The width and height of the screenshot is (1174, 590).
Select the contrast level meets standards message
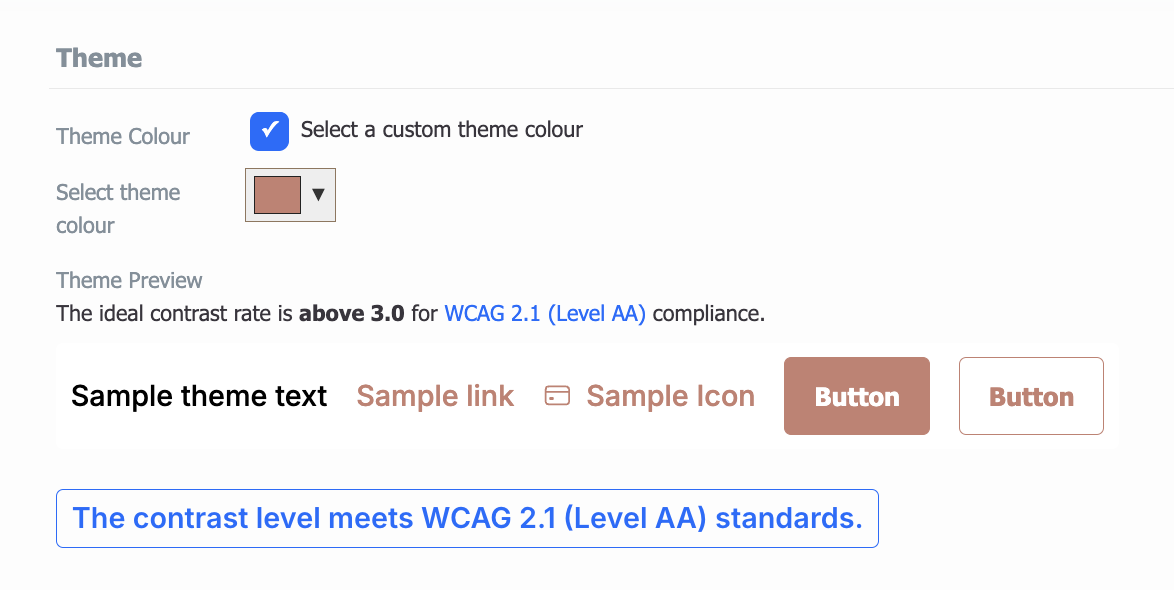[467, 518]
